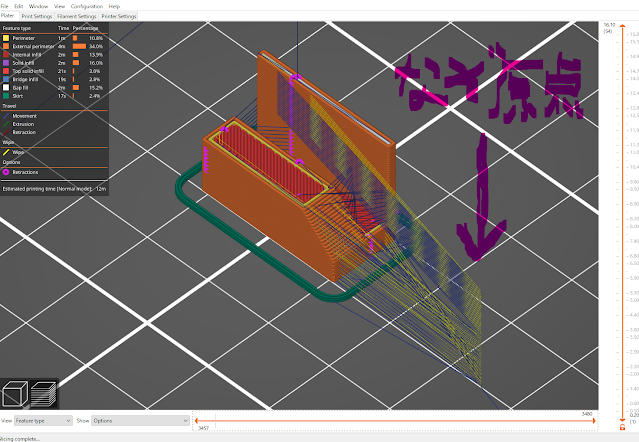This screenshot has width=639, height=442.
Task: Click the dark red Internal infill swatch
Action: (6, 55)
